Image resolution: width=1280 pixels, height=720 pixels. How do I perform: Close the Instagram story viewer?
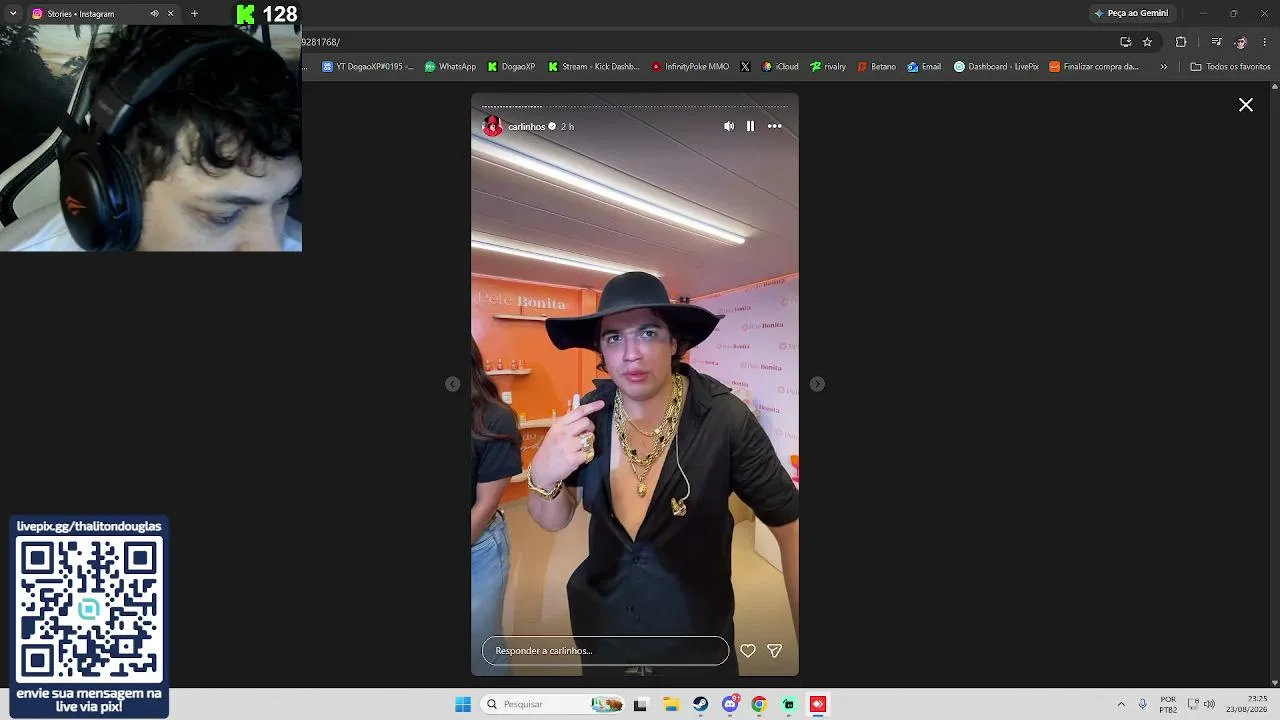pos(1246,105)
